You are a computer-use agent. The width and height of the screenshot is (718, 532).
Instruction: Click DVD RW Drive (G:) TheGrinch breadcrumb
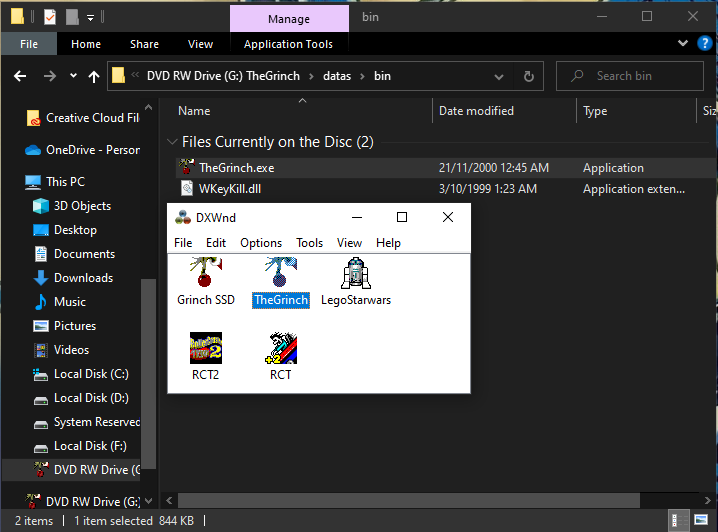(223, 76)
